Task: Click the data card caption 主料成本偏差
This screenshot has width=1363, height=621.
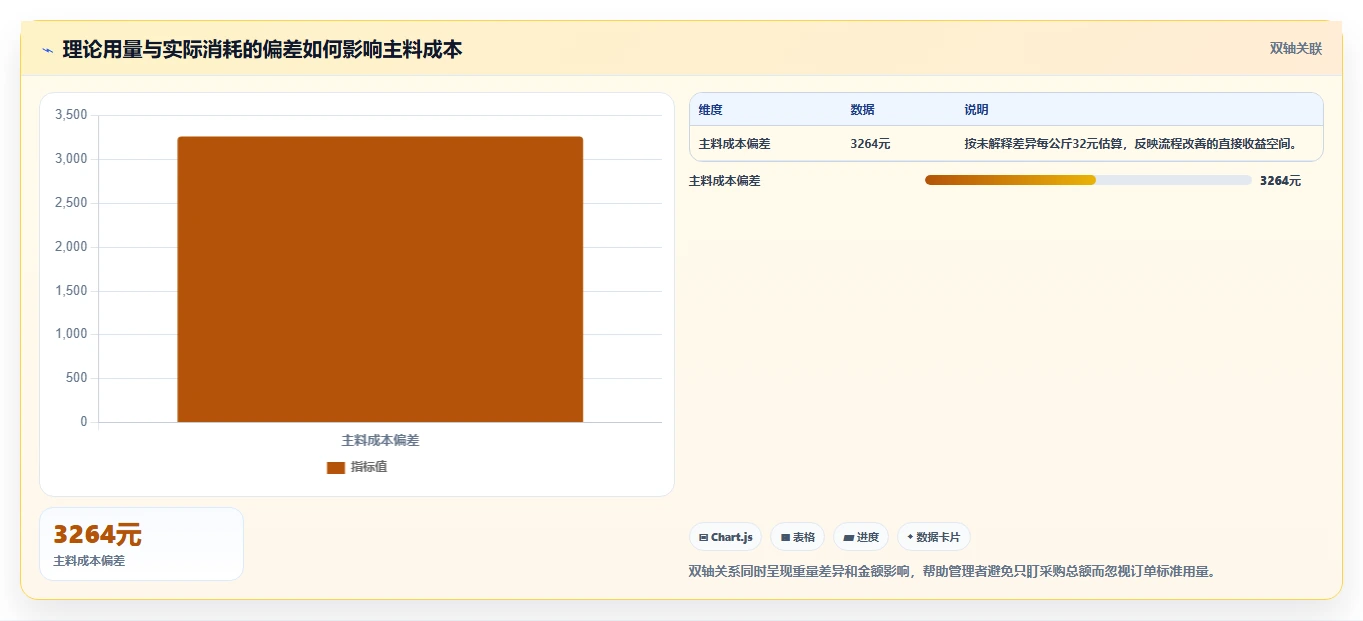Action: pyautogui.click(x=89, y=561)
